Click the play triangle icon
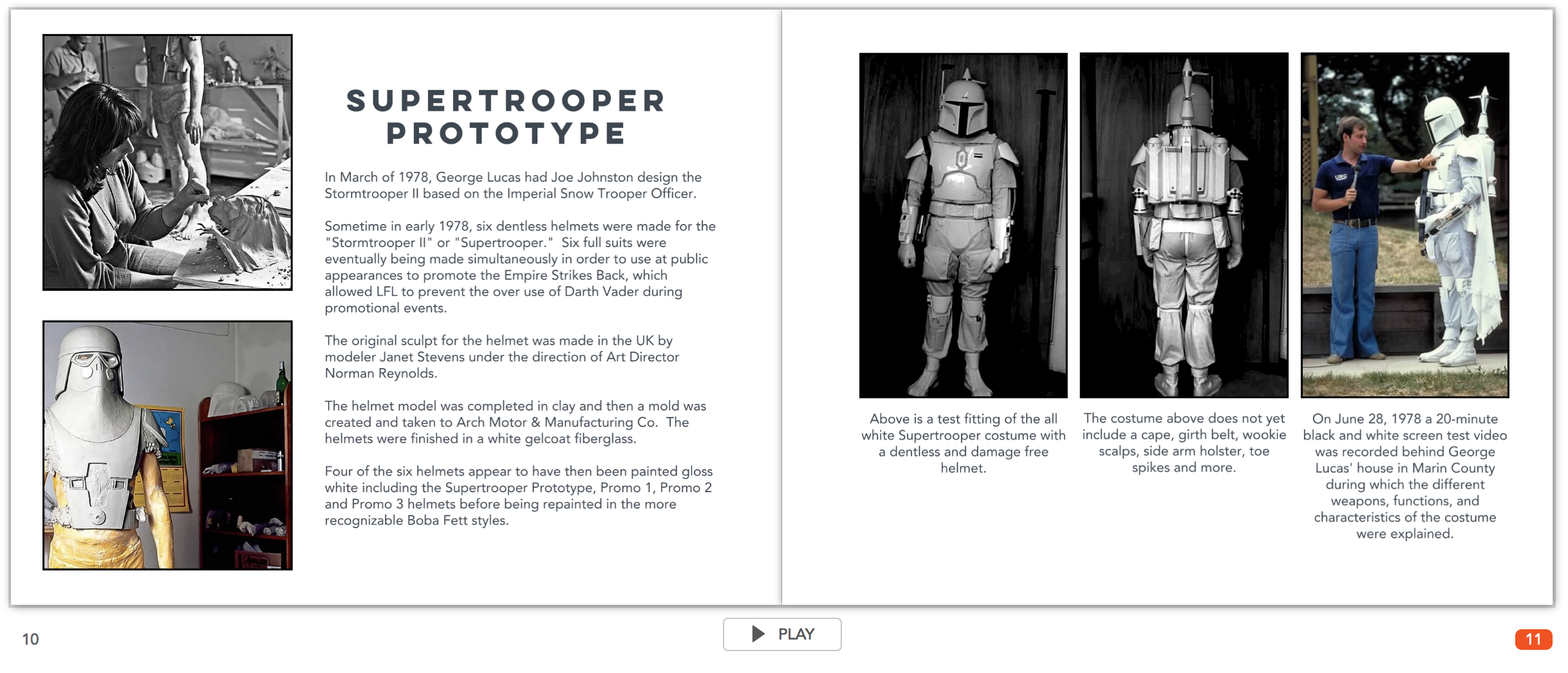The width and height of the screenshot is (1568, 673). tap(758, 634)
